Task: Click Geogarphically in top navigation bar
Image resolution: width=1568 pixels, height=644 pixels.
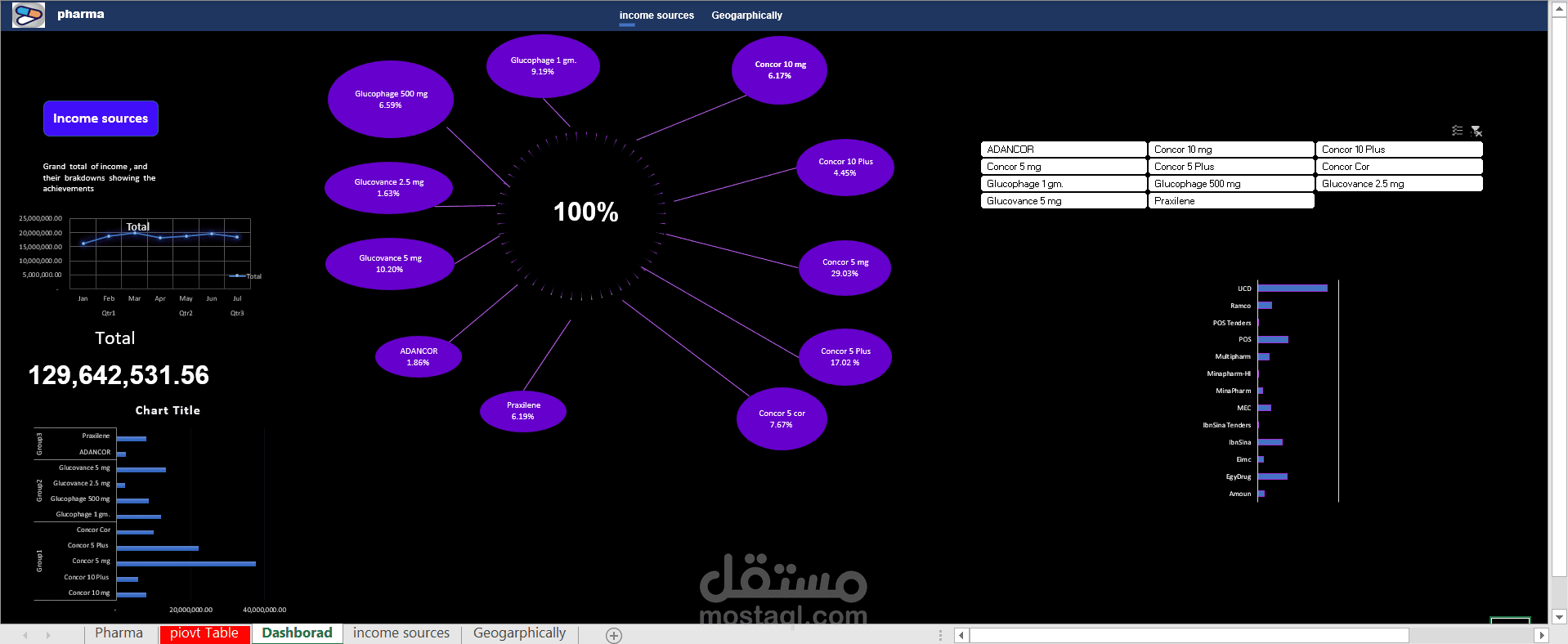Action: pos(746,16)
